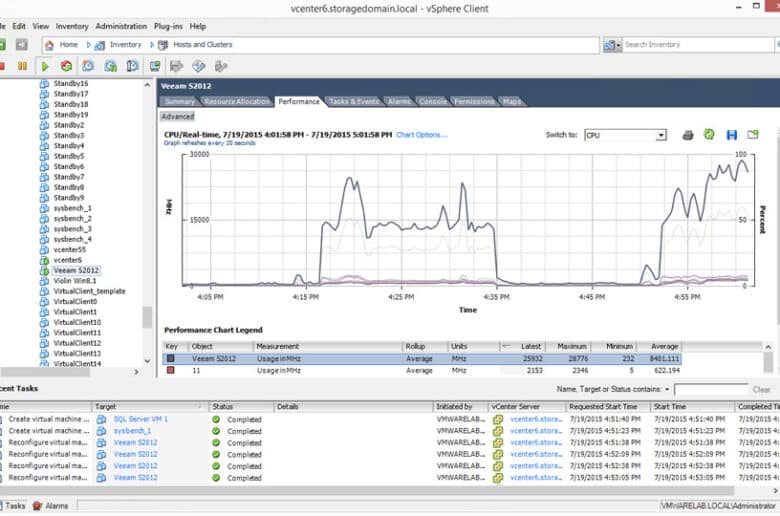Save the performance chart
The width and height of the screenshot is (780, 516).
point(731,135)
